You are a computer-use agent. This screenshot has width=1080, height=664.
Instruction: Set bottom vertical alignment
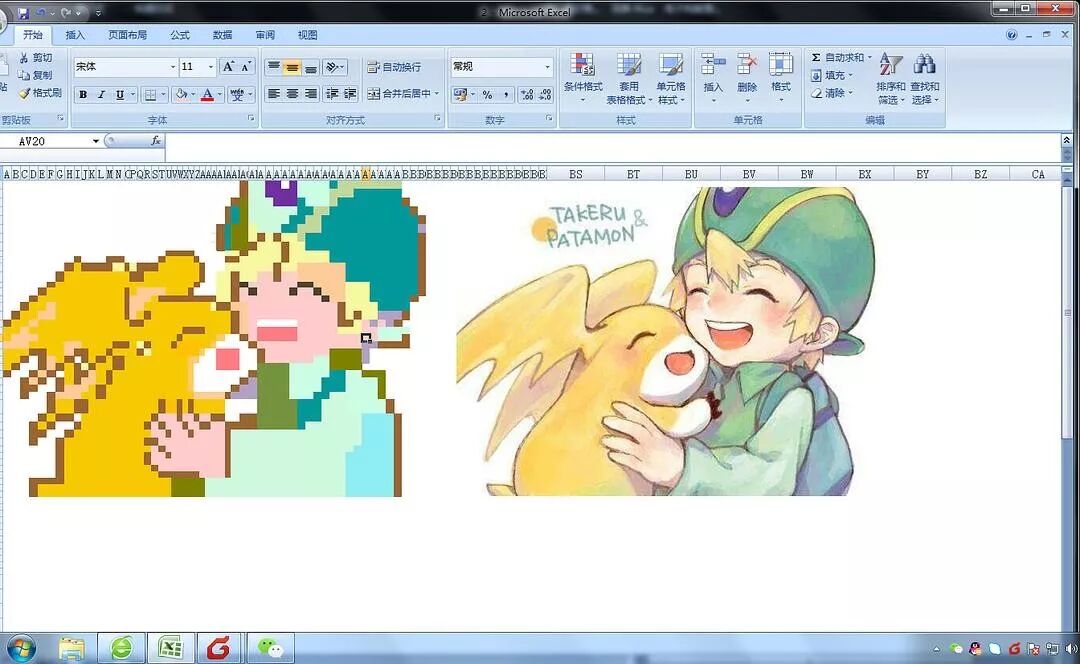[311, 67]
